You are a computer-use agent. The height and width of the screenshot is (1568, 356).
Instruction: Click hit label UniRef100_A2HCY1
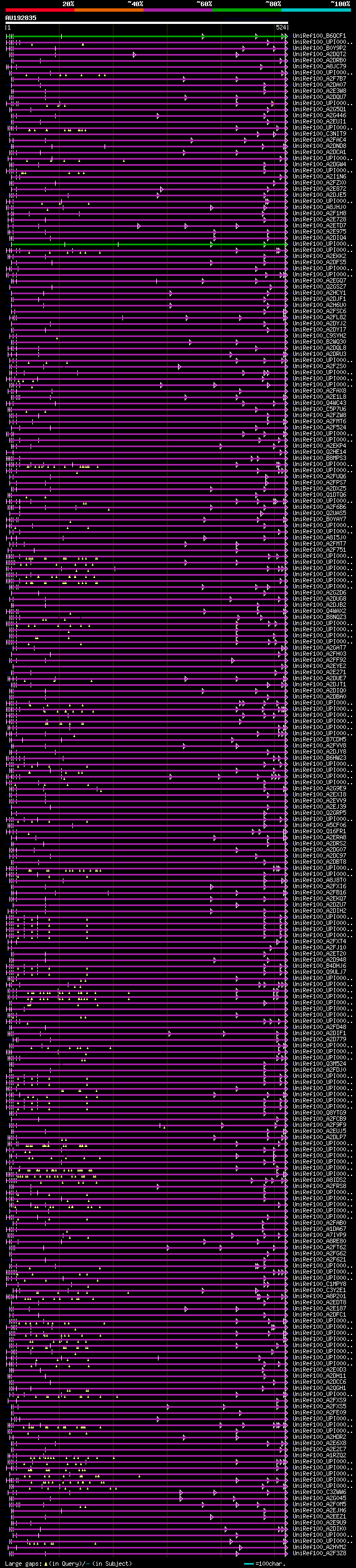click(x=319, y=293)
